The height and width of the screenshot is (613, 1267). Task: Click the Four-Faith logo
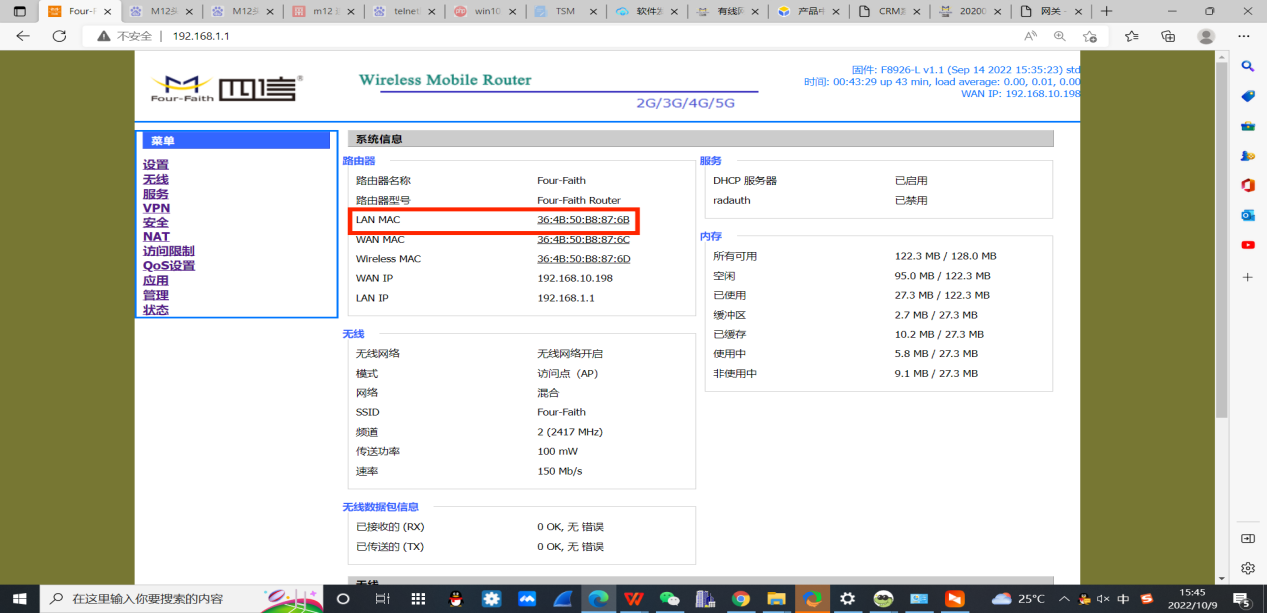tap(225, 87)
